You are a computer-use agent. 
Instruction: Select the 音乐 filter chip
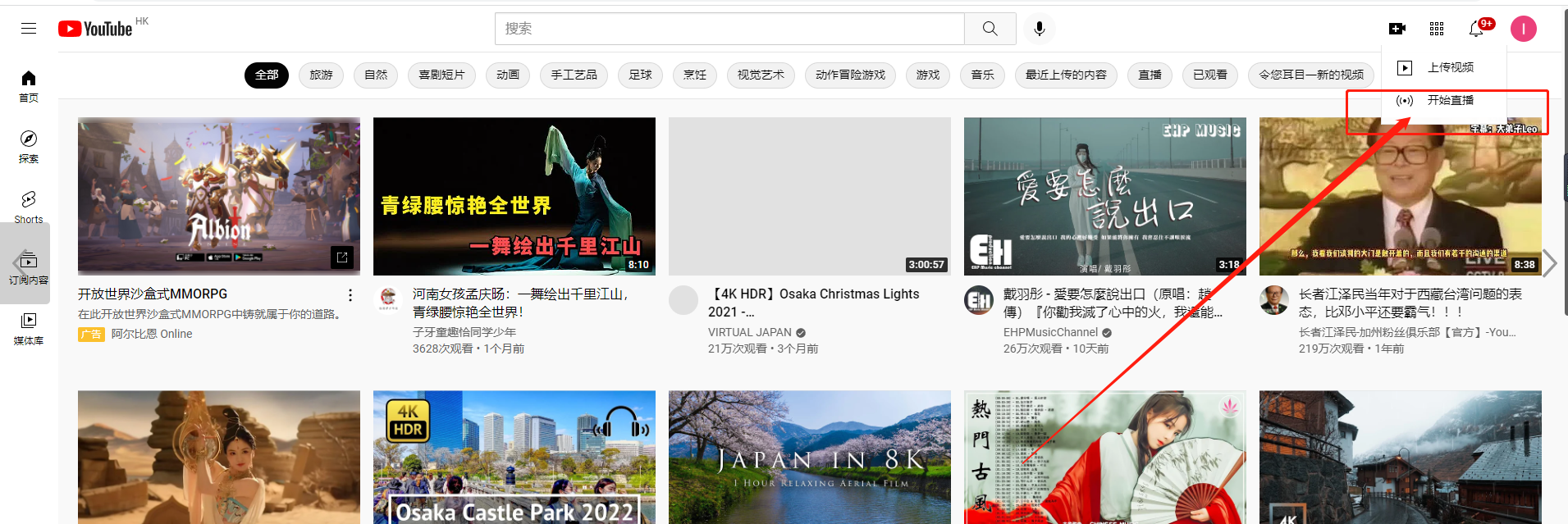point(982,75)
